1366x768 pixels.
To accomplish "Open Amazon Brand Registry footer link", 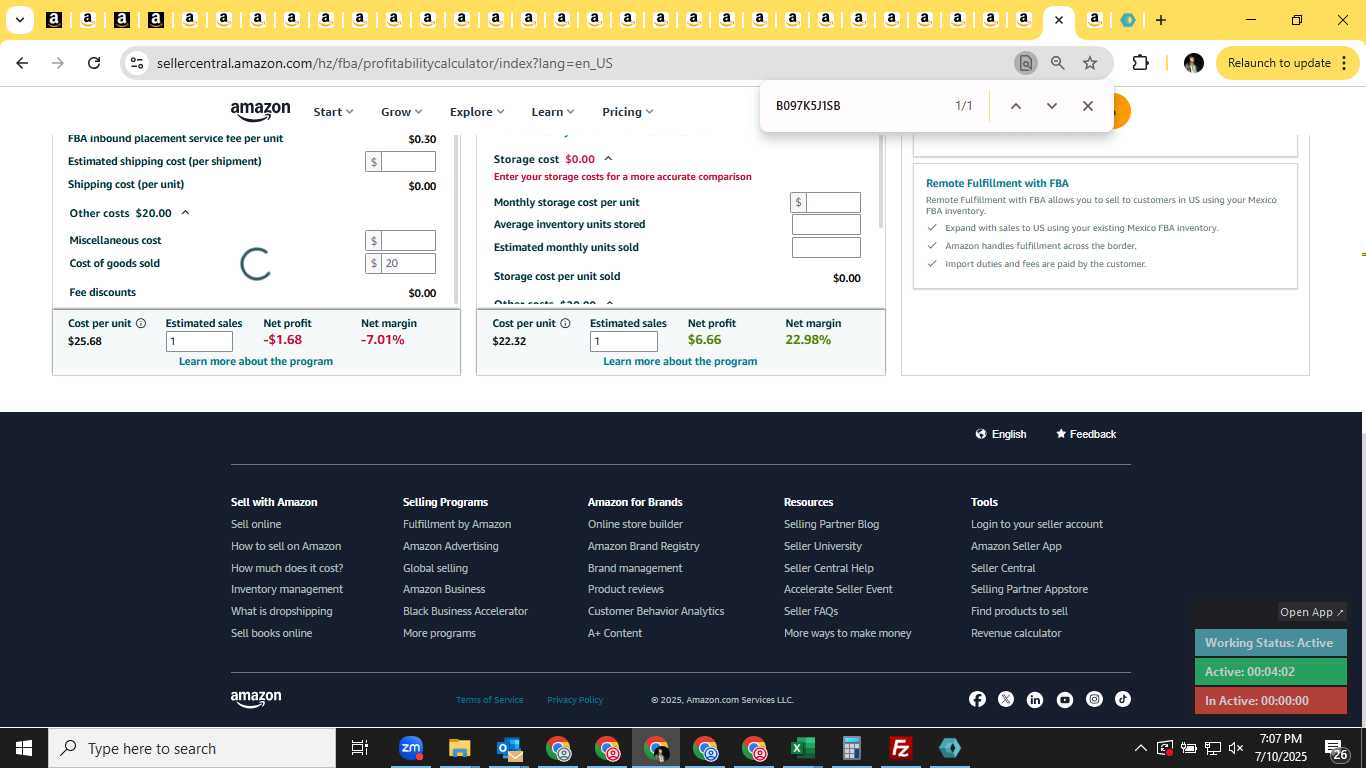I will [644, 546].
